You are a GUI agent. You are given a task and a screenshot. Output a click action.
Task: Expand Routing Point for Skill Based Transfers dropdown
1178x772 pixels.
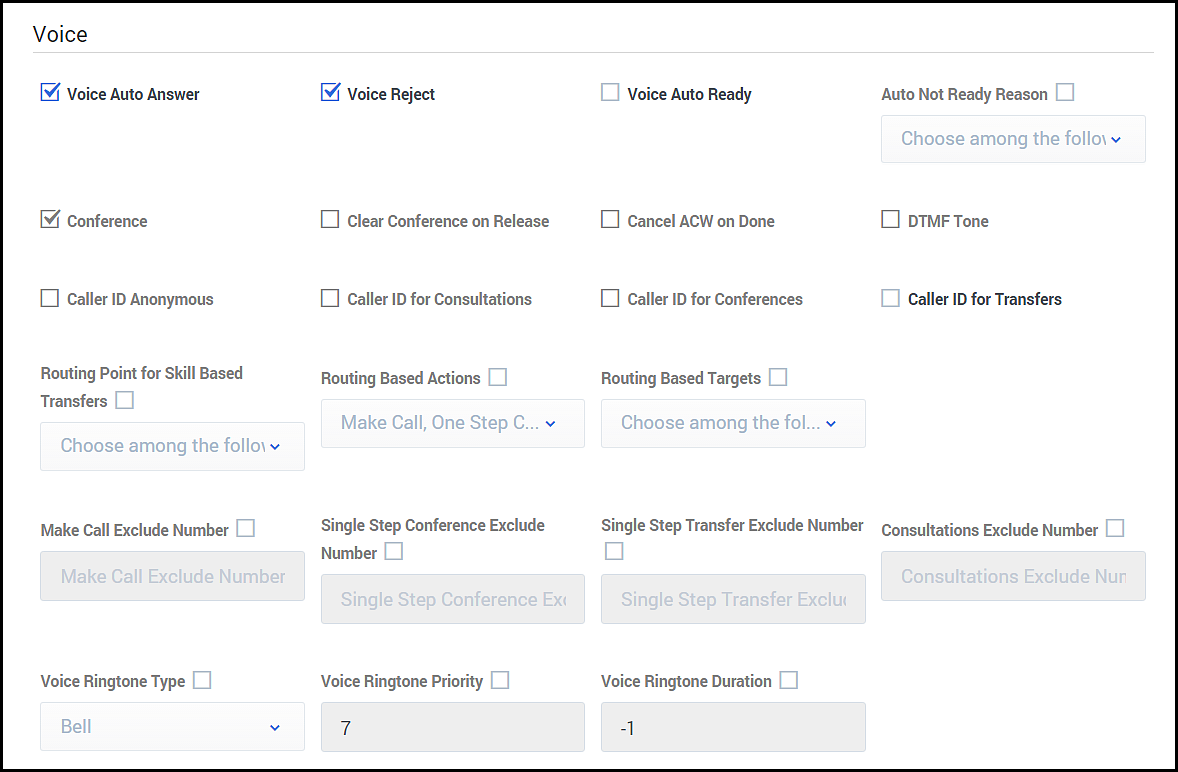pos(172,446)
